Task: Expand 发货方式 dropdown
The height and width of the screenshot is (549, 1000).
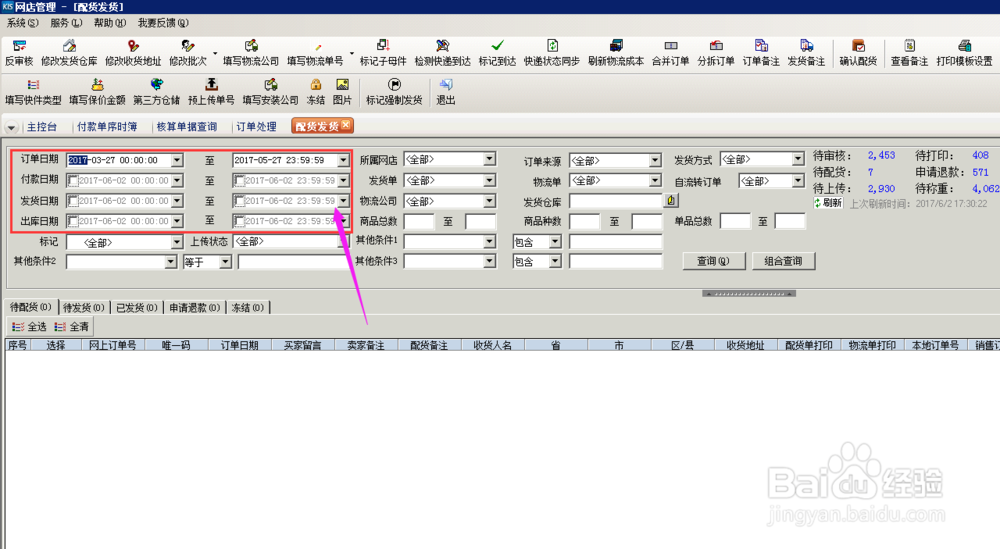Action: click(798, 159)
